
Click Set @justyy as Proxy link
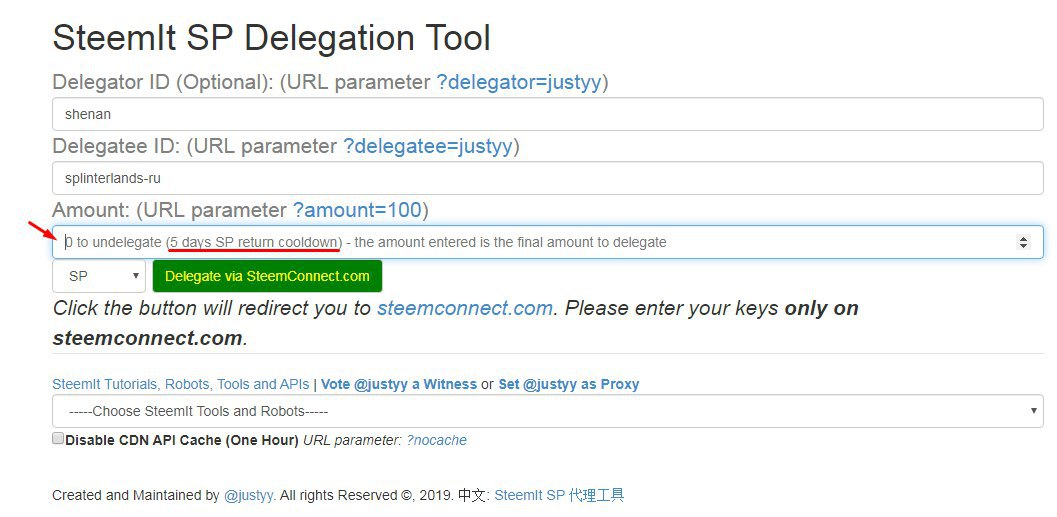coord(569,385)
